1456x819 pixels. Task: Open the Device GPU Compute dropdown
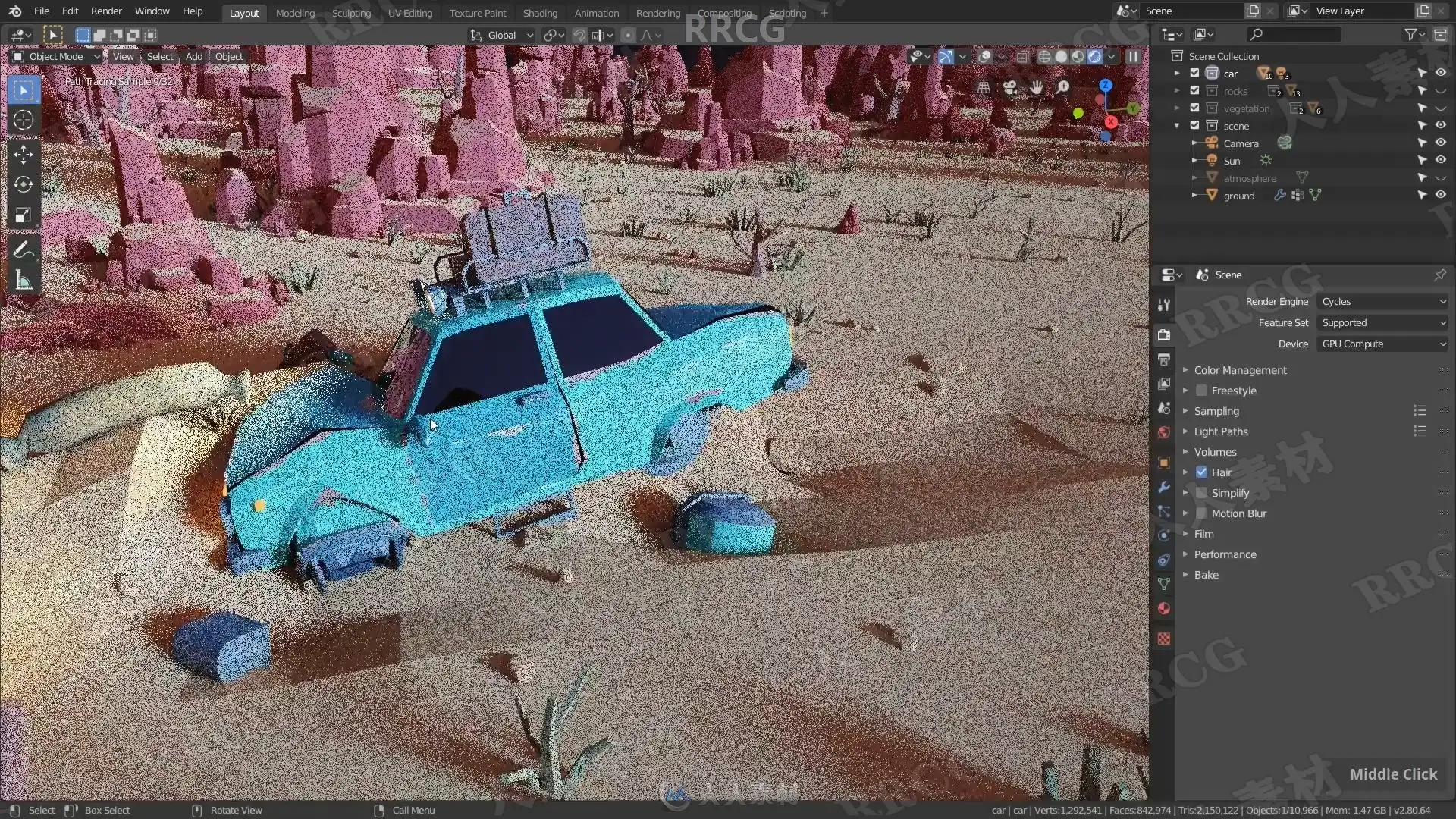[x=1382, y=344]
